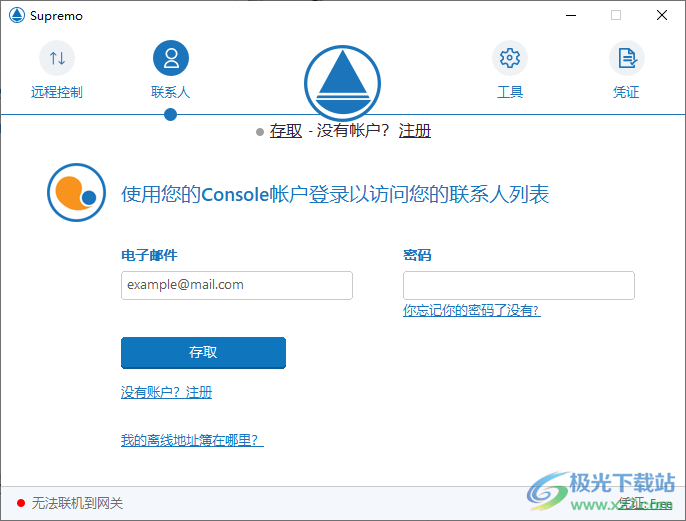Click the Console orange-and-blue logo icon
The image size is (686, 521).
[x=77, y=192]
